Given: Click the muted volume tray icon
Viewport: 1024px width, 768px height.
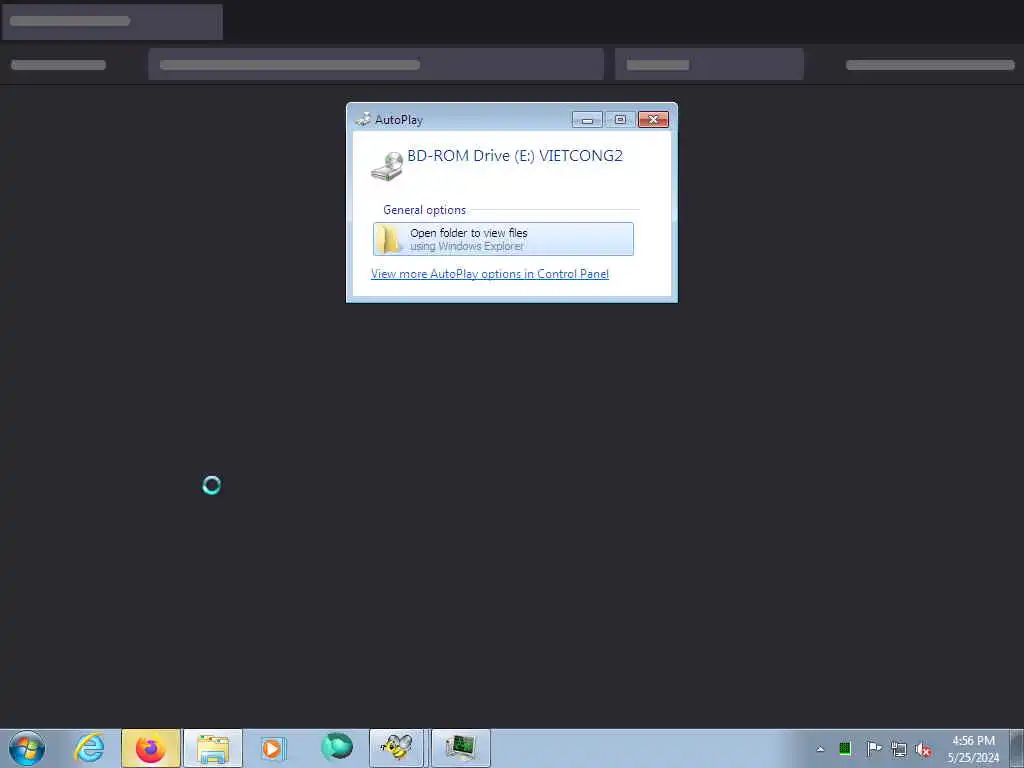Looking at the screenshot, I should 923,749.
